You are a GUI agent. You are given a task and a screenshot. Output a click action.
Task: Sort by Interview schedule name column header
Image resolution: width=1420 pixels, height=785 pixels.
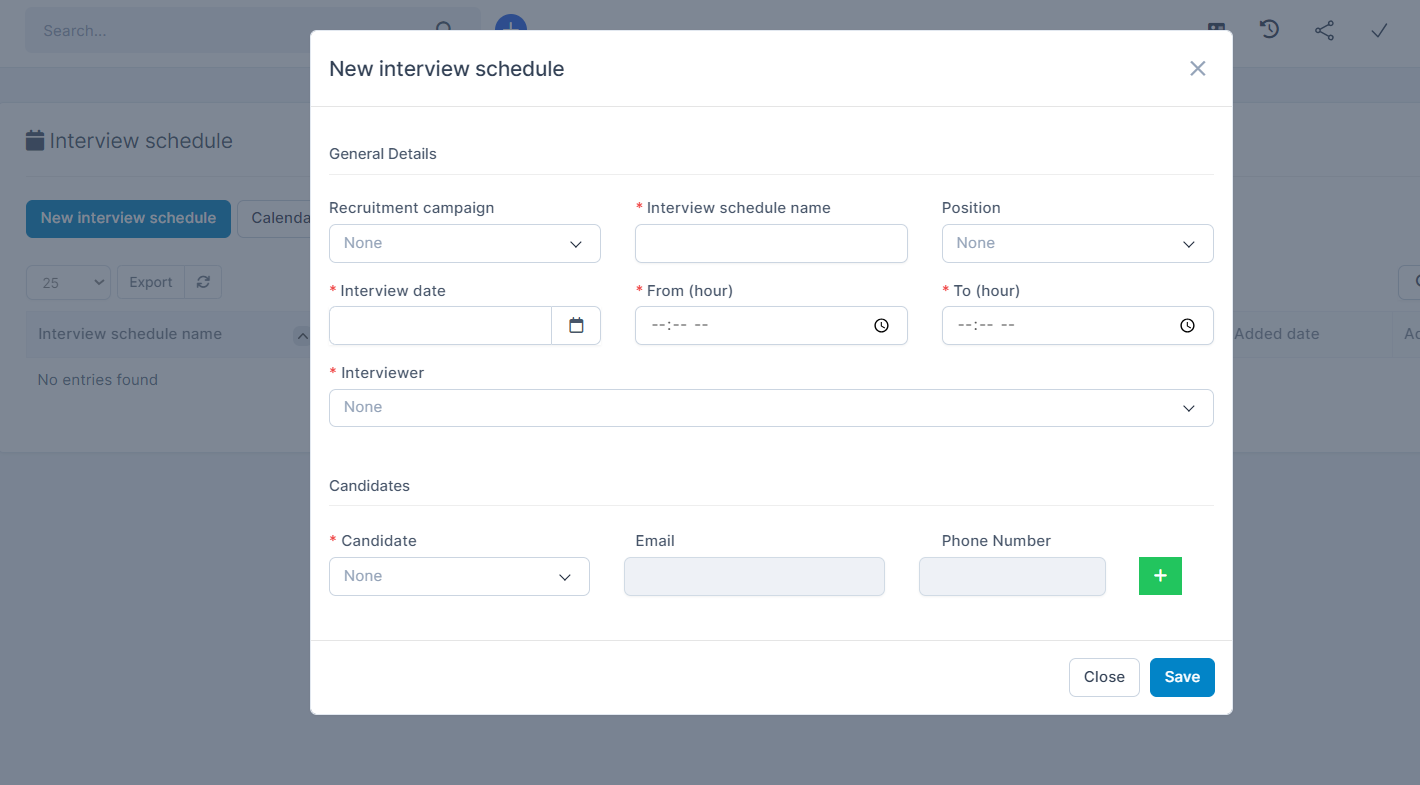click(x=130, y=334)
